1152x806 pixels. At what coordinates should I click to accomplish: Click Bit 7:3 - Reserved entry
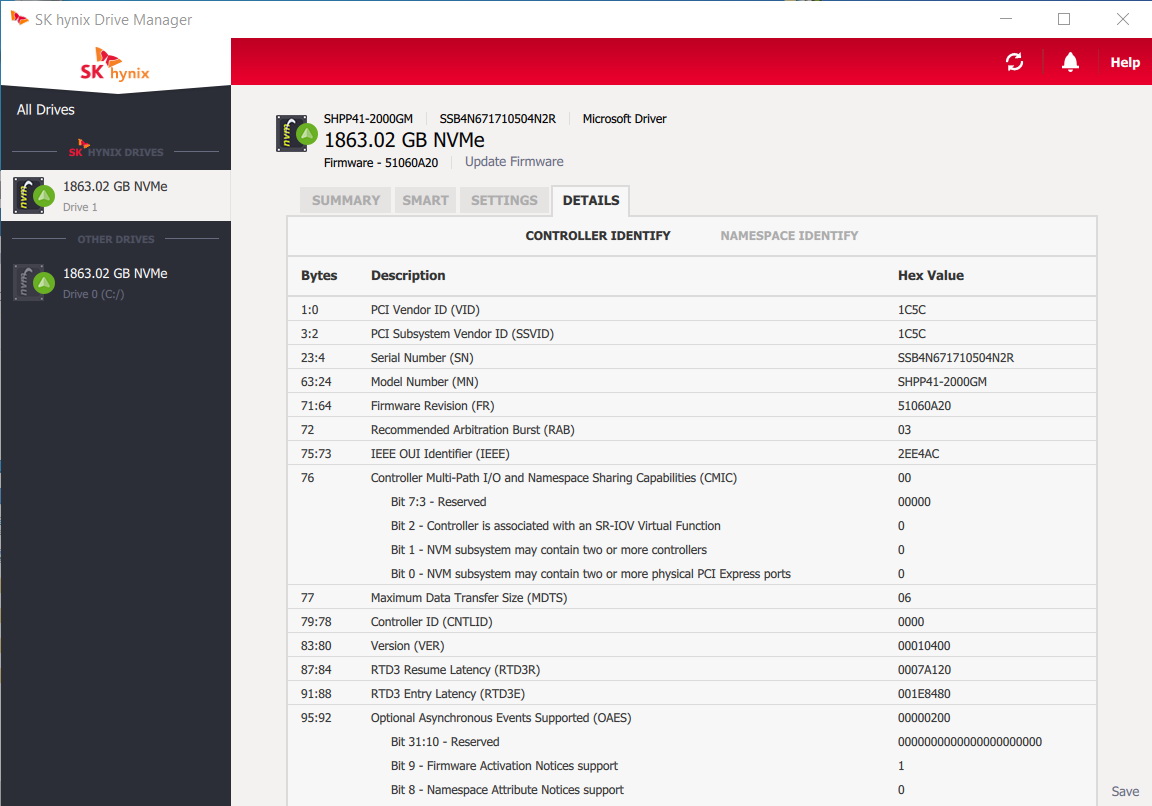438,502
